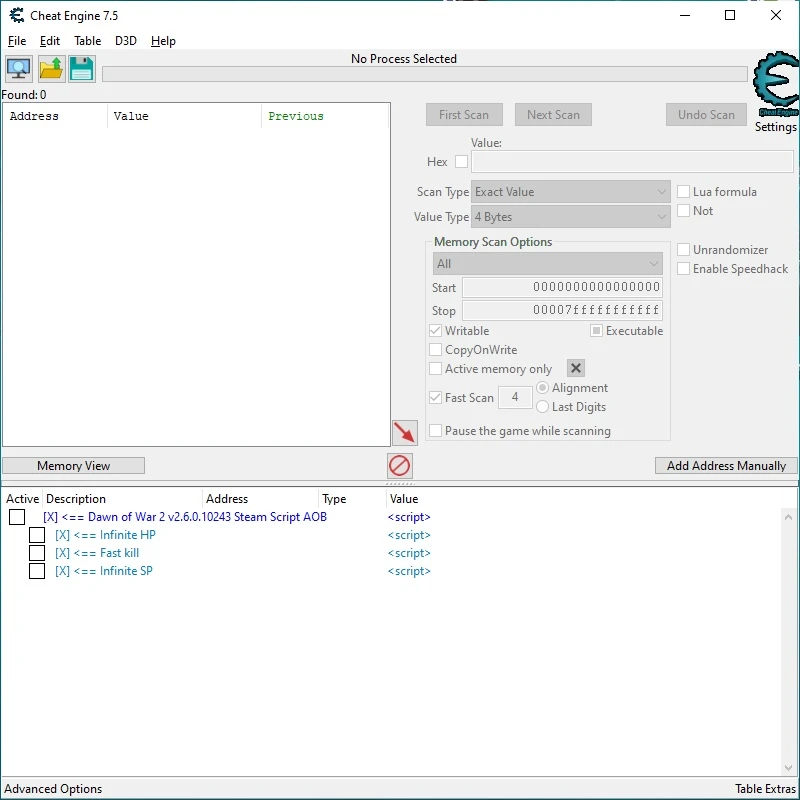This screenshot has width=800, height=800.
Task: Open the D3D menu
Action: 126,41
